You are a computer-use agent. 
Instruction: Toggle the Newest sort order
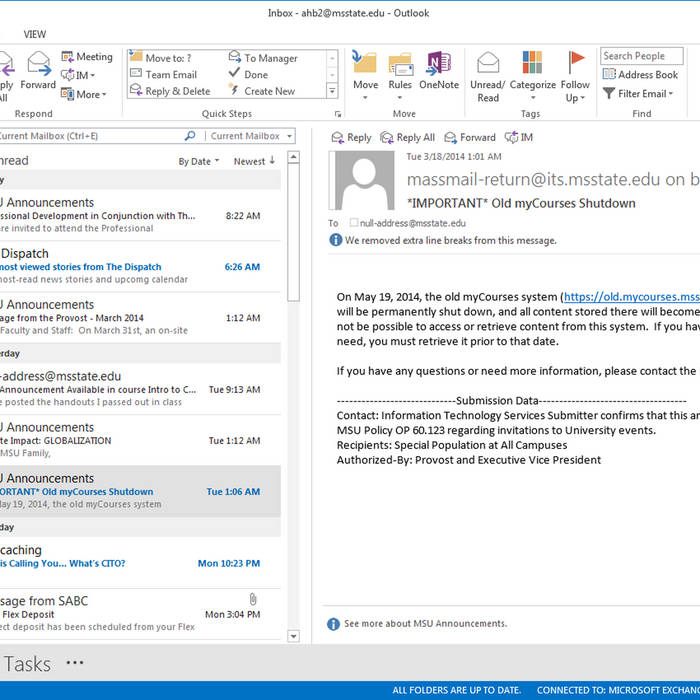(254, 161)
